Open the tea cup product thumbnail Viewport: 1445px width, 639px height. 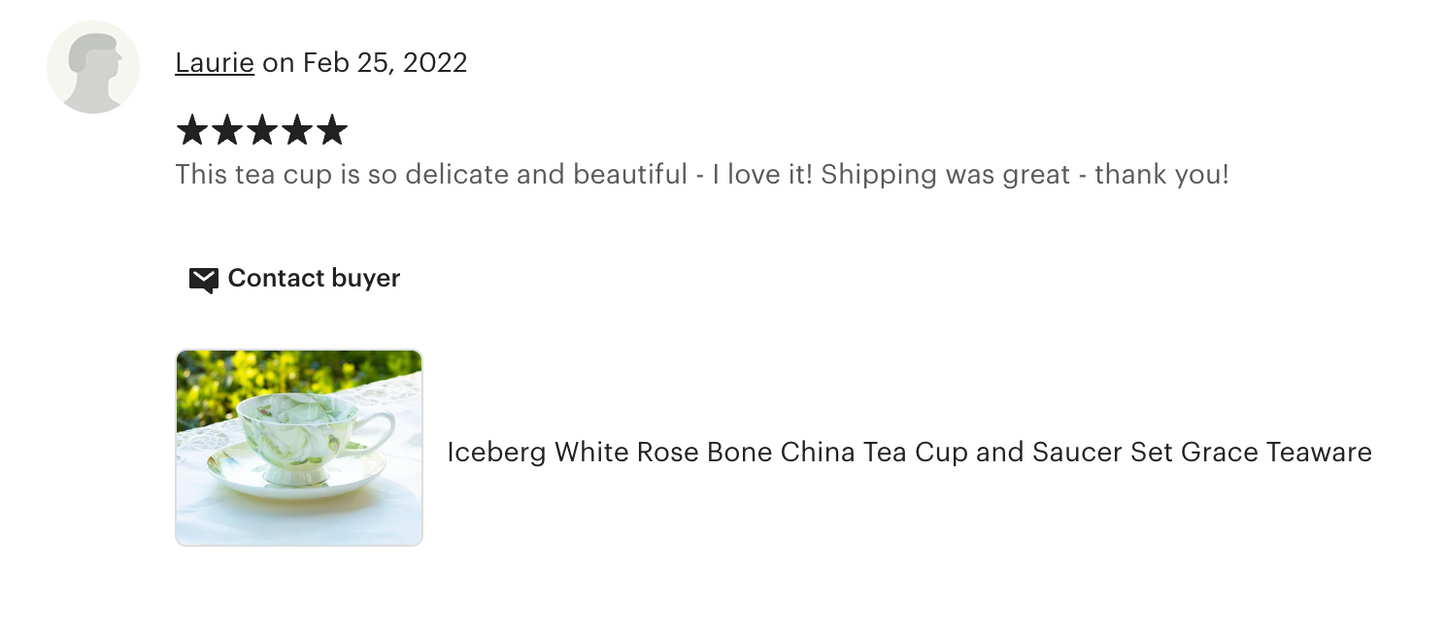[298, 447]
